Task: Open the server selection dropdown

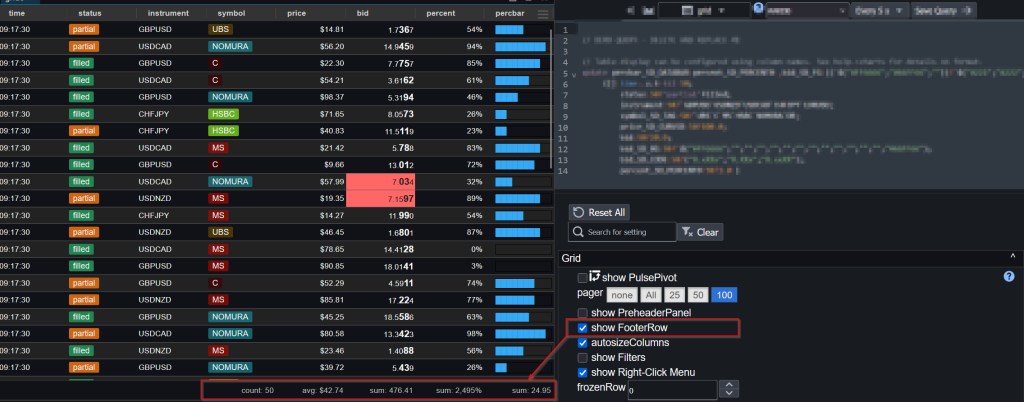Action: click(x=800, y=10)
